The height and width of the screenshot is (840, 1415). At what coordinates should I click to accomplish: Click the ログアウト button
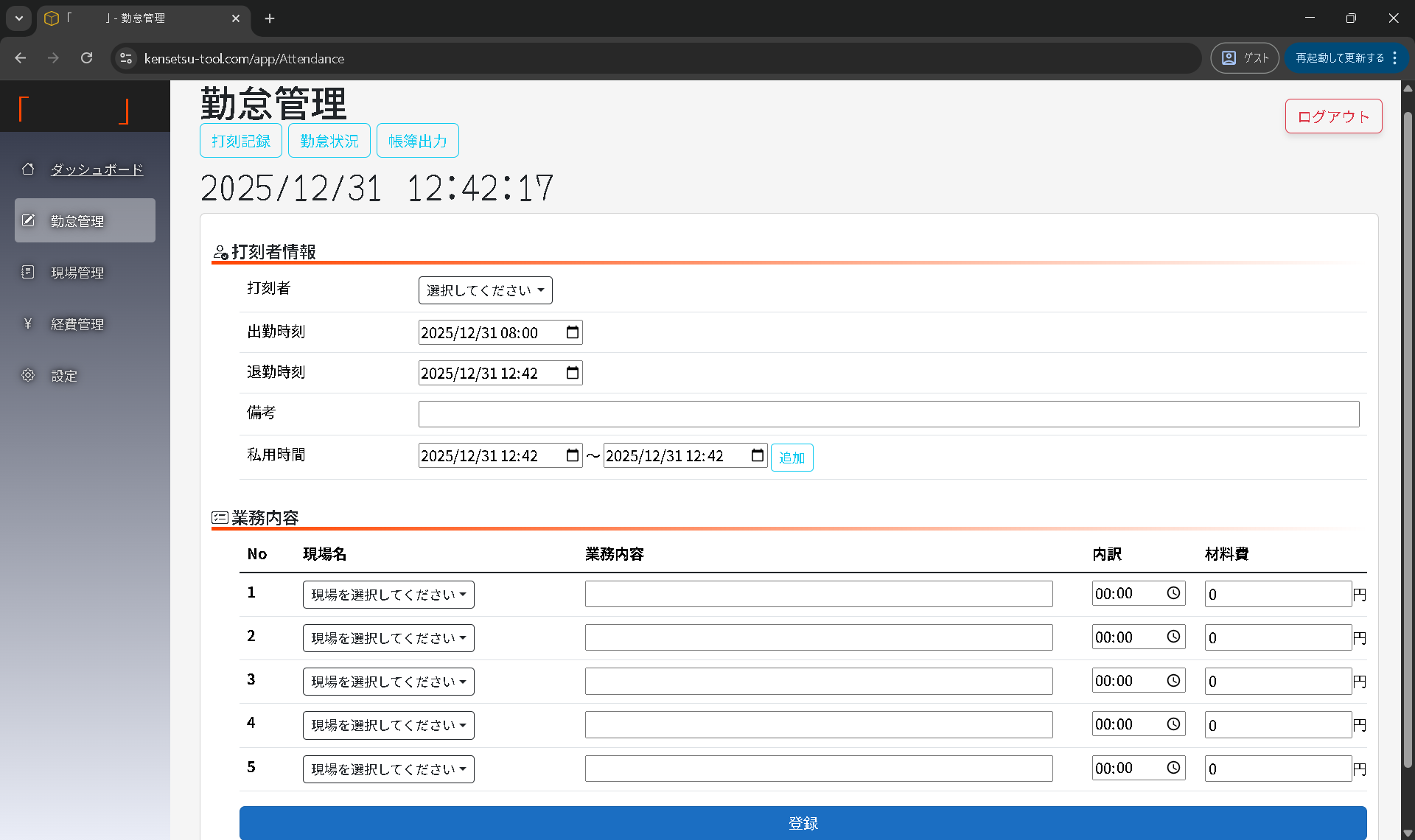coord(1332,116)
